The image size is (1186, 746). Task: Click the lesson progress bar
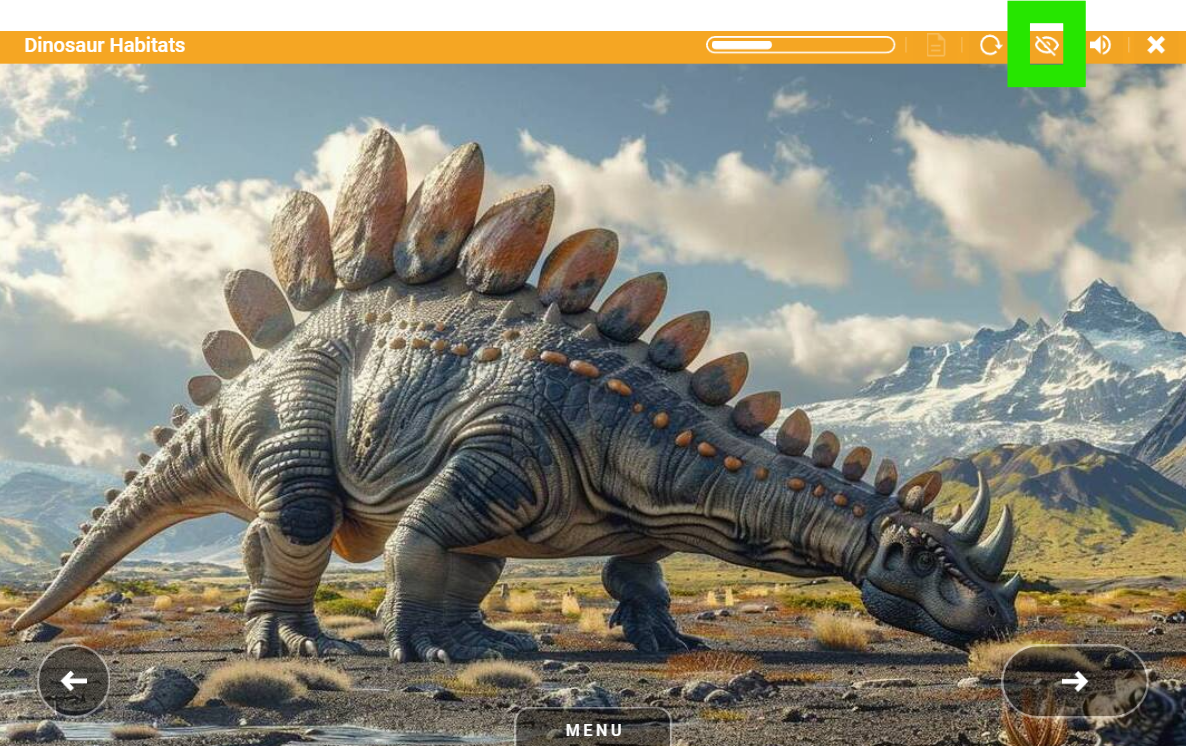(800, 45)
